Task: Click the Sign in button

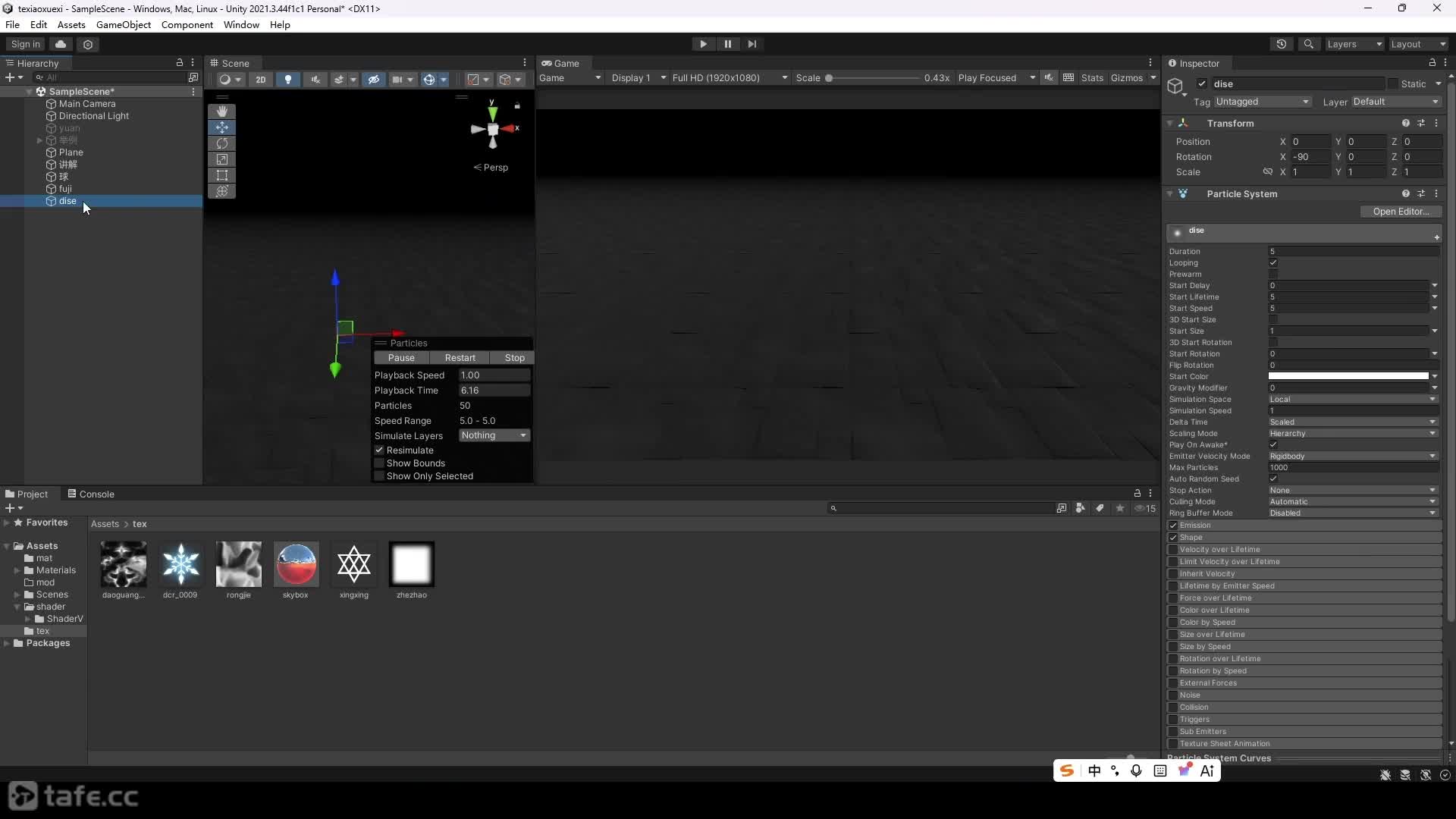Action: coord(25,44)
